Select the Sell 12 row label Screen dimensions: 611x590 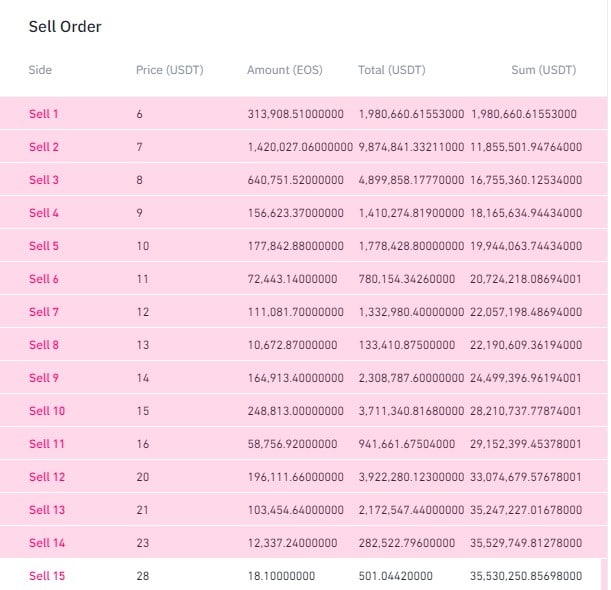pos(47,477)
